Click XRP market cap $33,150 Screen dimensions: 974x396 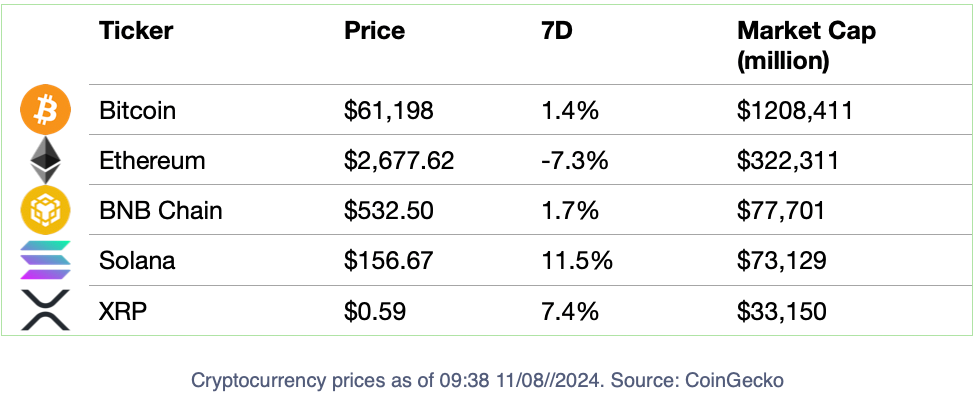(781, 311)
